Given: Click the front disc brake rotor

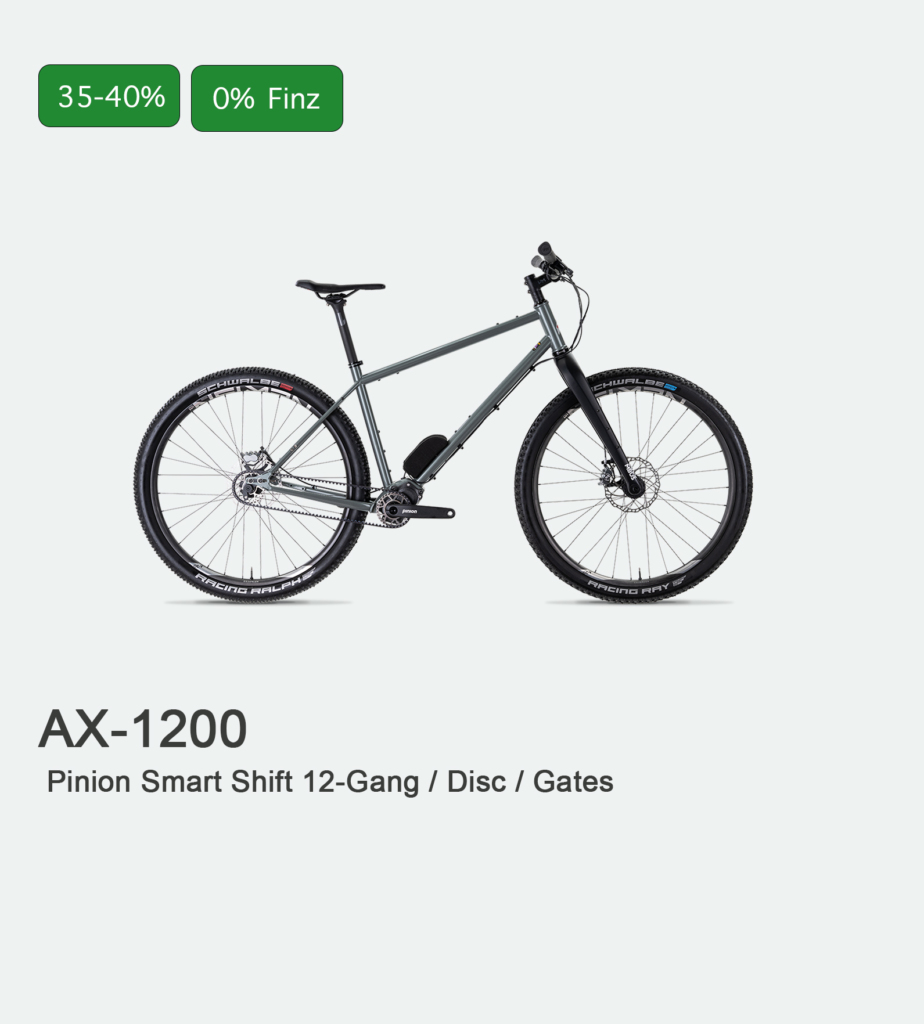Looking at the screenshot, I should [631, 485].
